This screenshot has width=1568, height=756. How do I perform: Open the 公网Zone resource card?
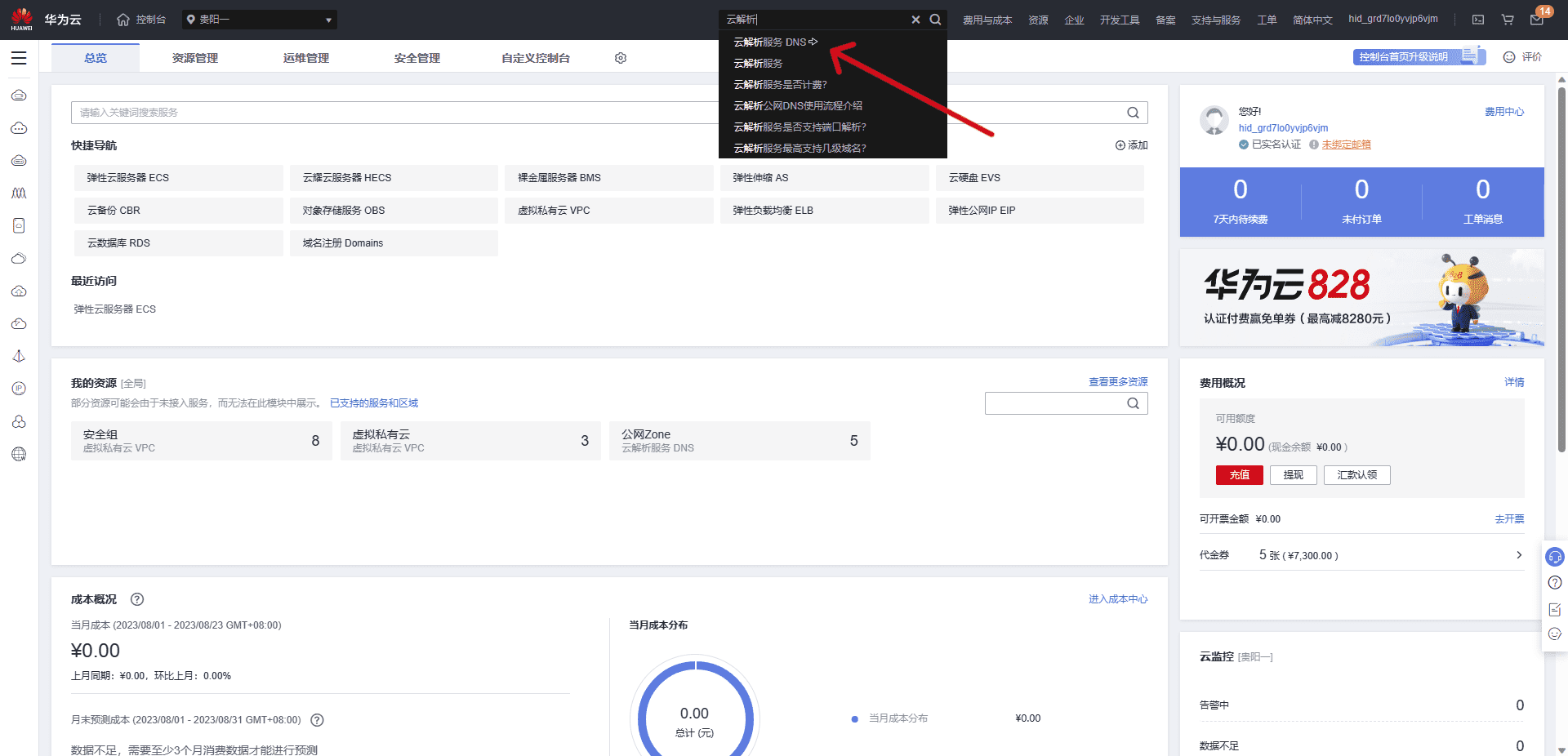[740, 441]
